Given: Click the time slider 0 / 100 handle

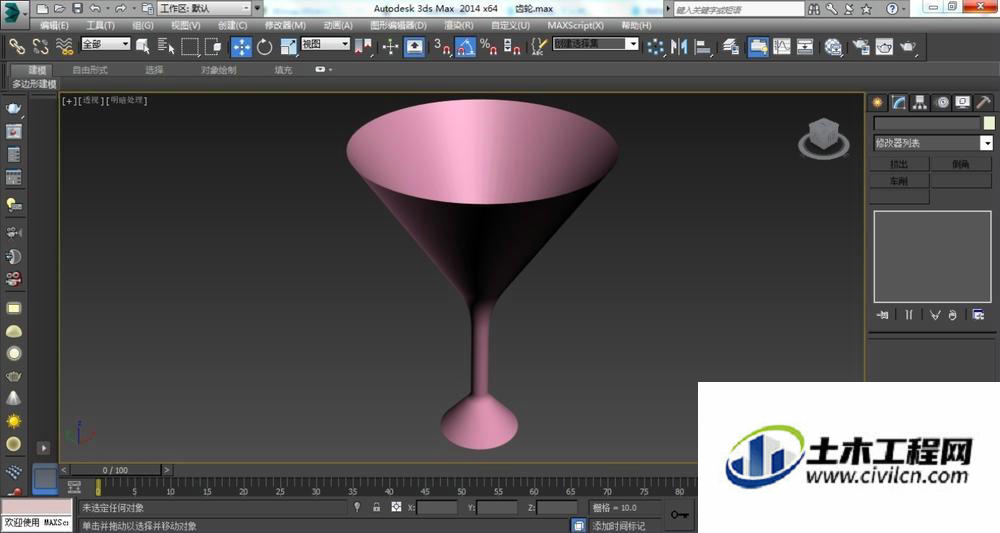Looking at the screenshot, I should pyautogui.click(x=115, y=470).
